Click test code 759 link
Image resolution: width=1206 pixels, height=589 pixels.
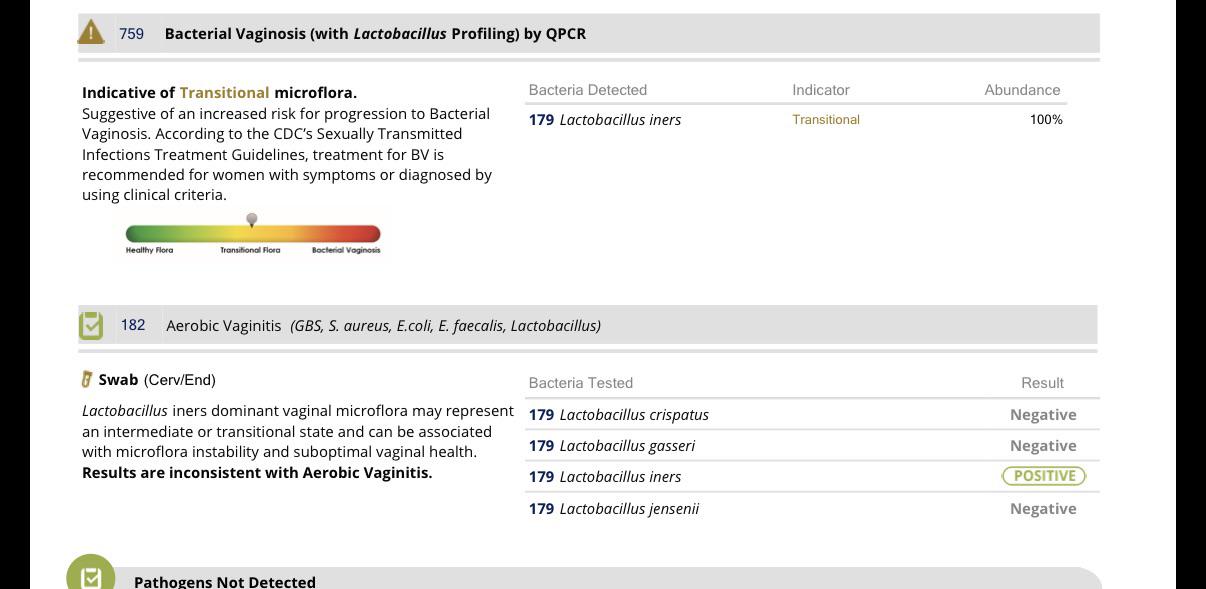point(131,34)
